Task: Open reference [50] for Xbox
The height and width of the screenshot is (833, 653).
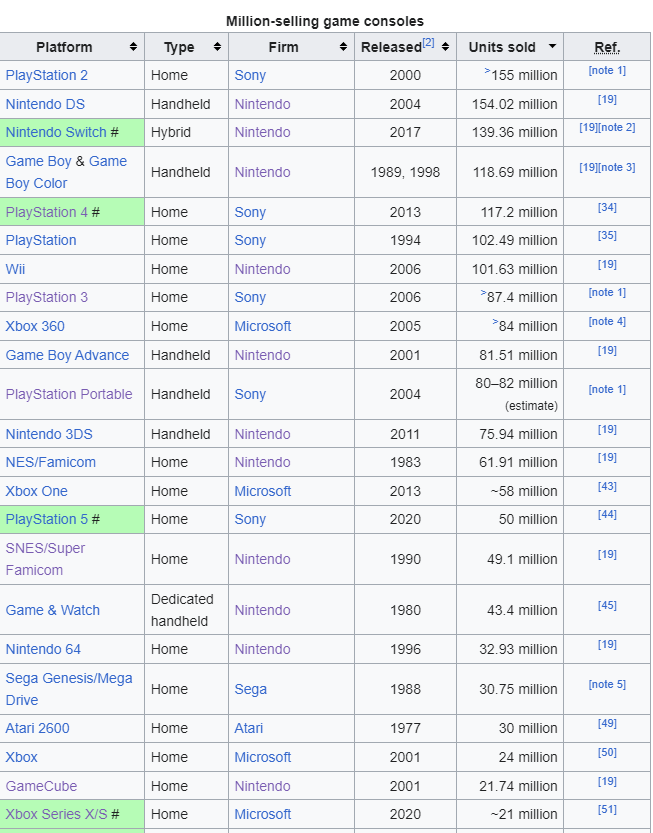Action: click(607, 752)
